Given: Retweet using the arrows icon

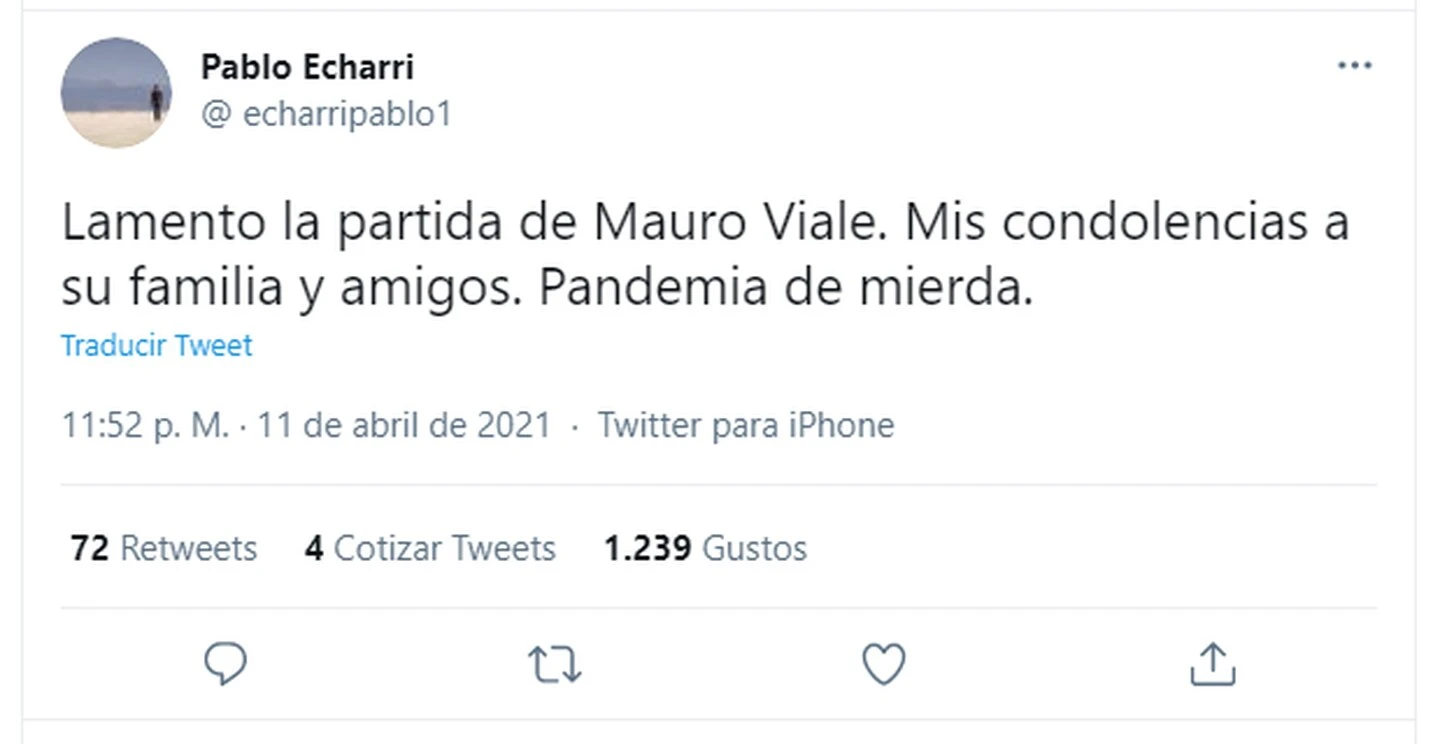Looking at the screenshot, I should click(555, 665).
